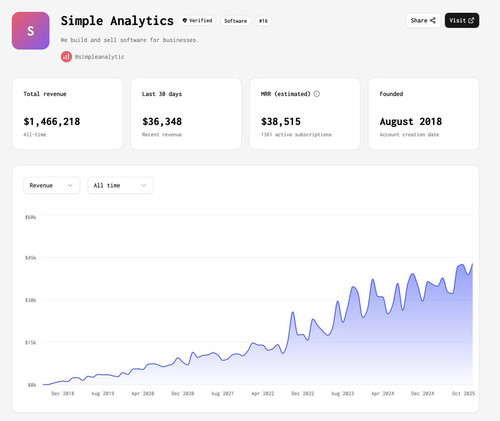Click the Account creation date caption

pyautogui.click(x=409, y=134)
